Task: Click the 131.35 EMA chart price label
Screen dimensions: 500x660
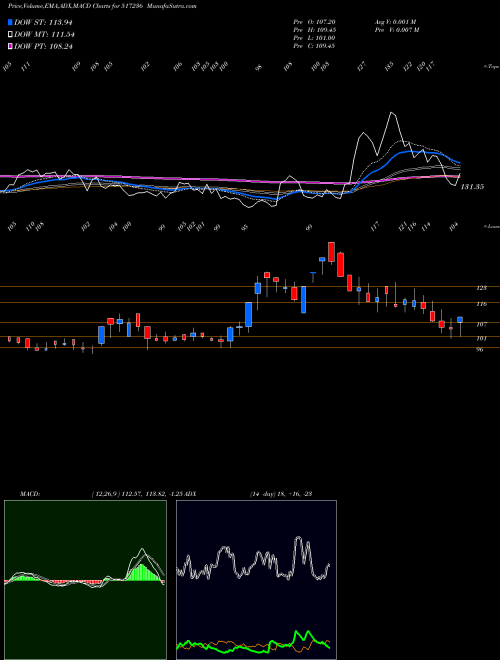Action: [x=472, y=187]
